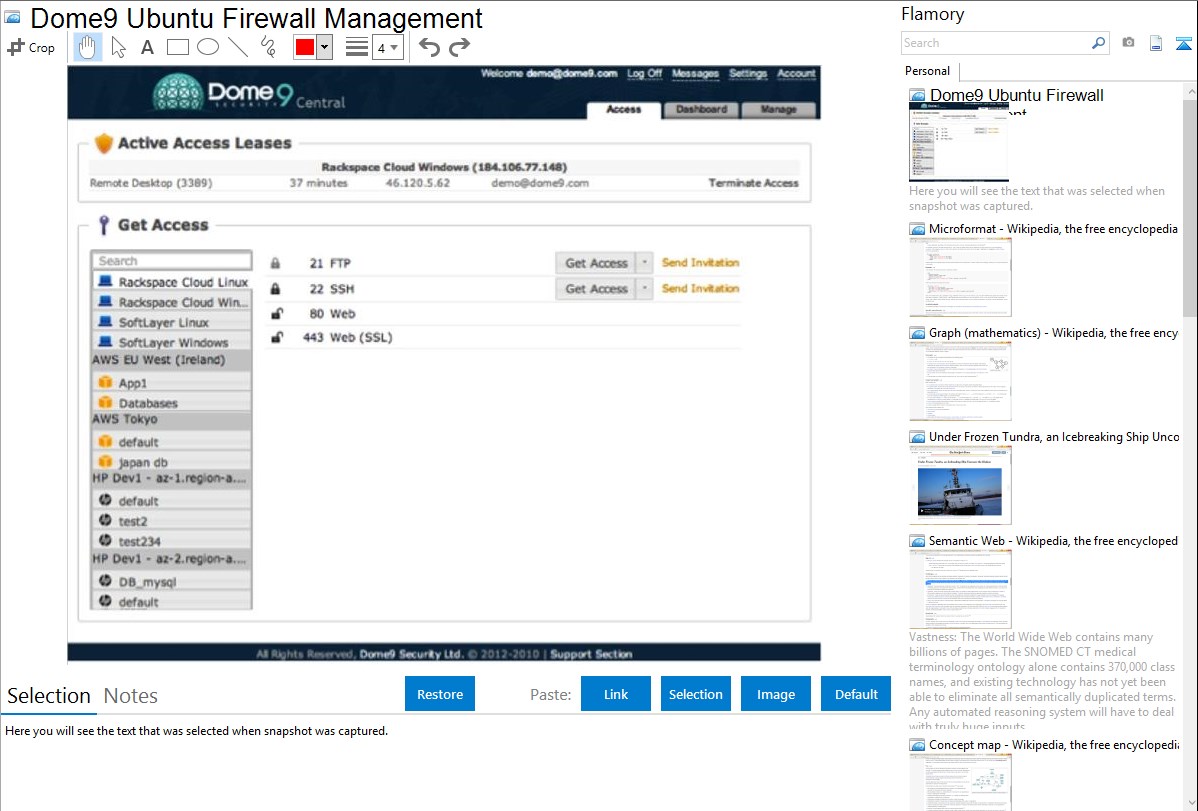Click the Access tab in Dome9
Viewport: 1198px width, 811px height.
pyautogui.click(x=623, y=110)
